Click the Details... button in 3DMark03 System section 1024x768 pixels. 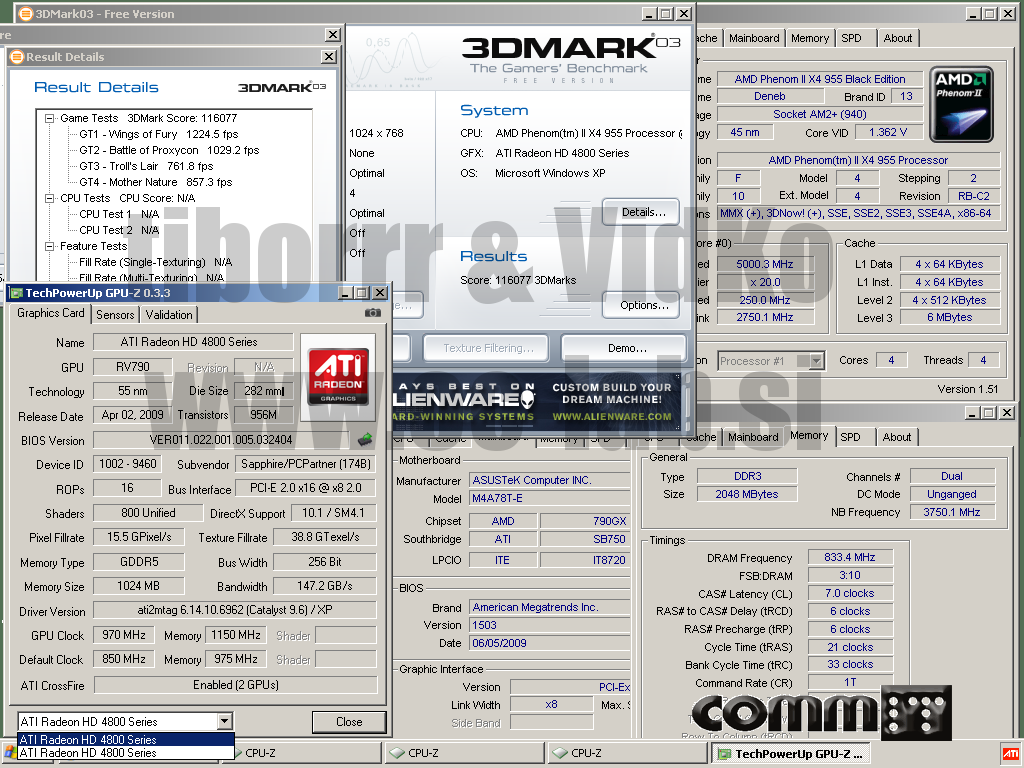pos(643,212)
